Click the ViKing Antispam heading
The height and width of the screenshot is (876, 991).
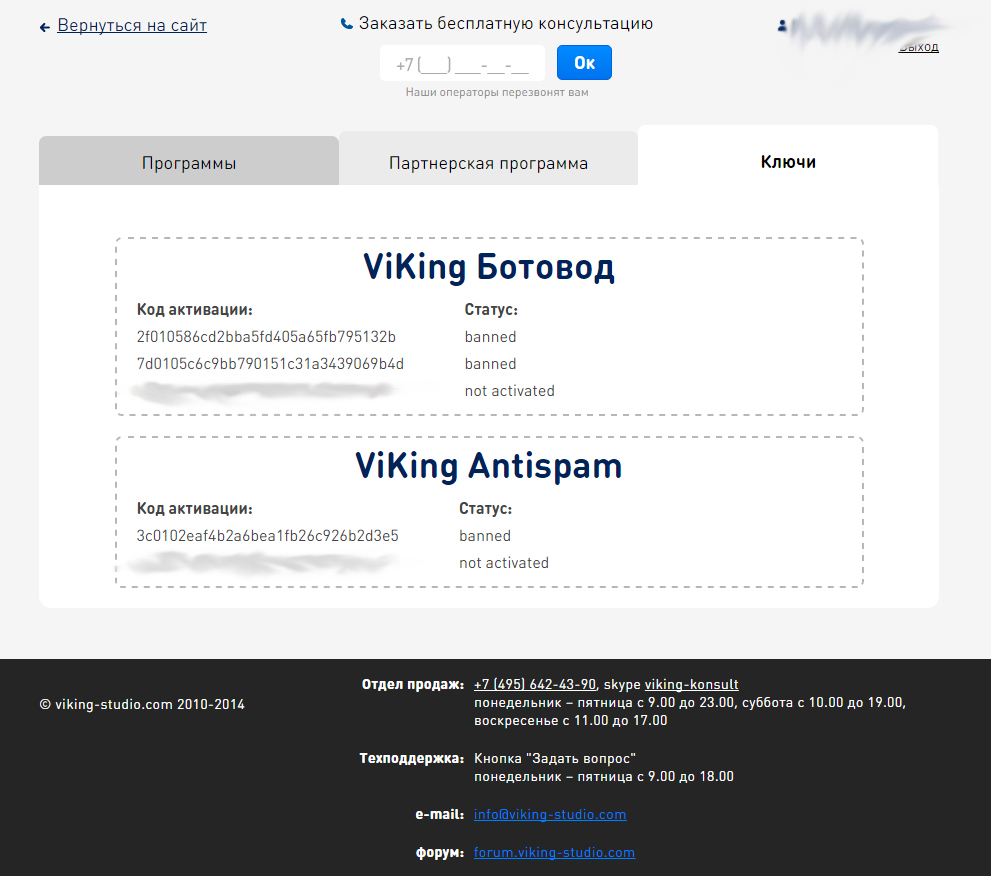pyautogui.click(x=489, y=466)
